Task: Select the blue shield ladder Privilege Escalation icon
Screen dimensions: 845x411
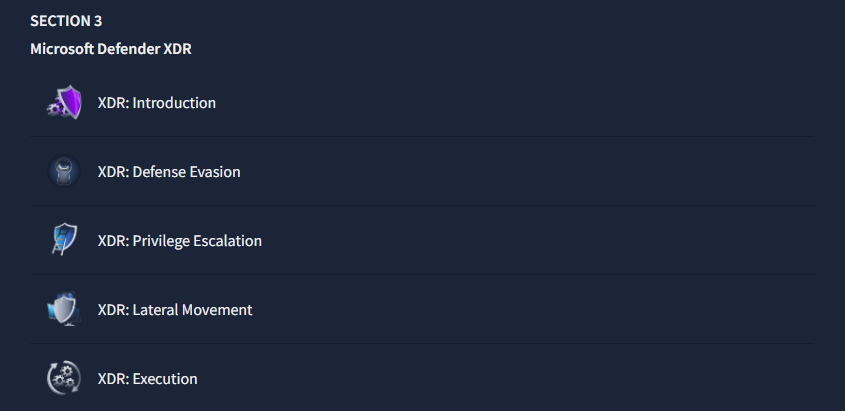Action: [x=64, y=240]
